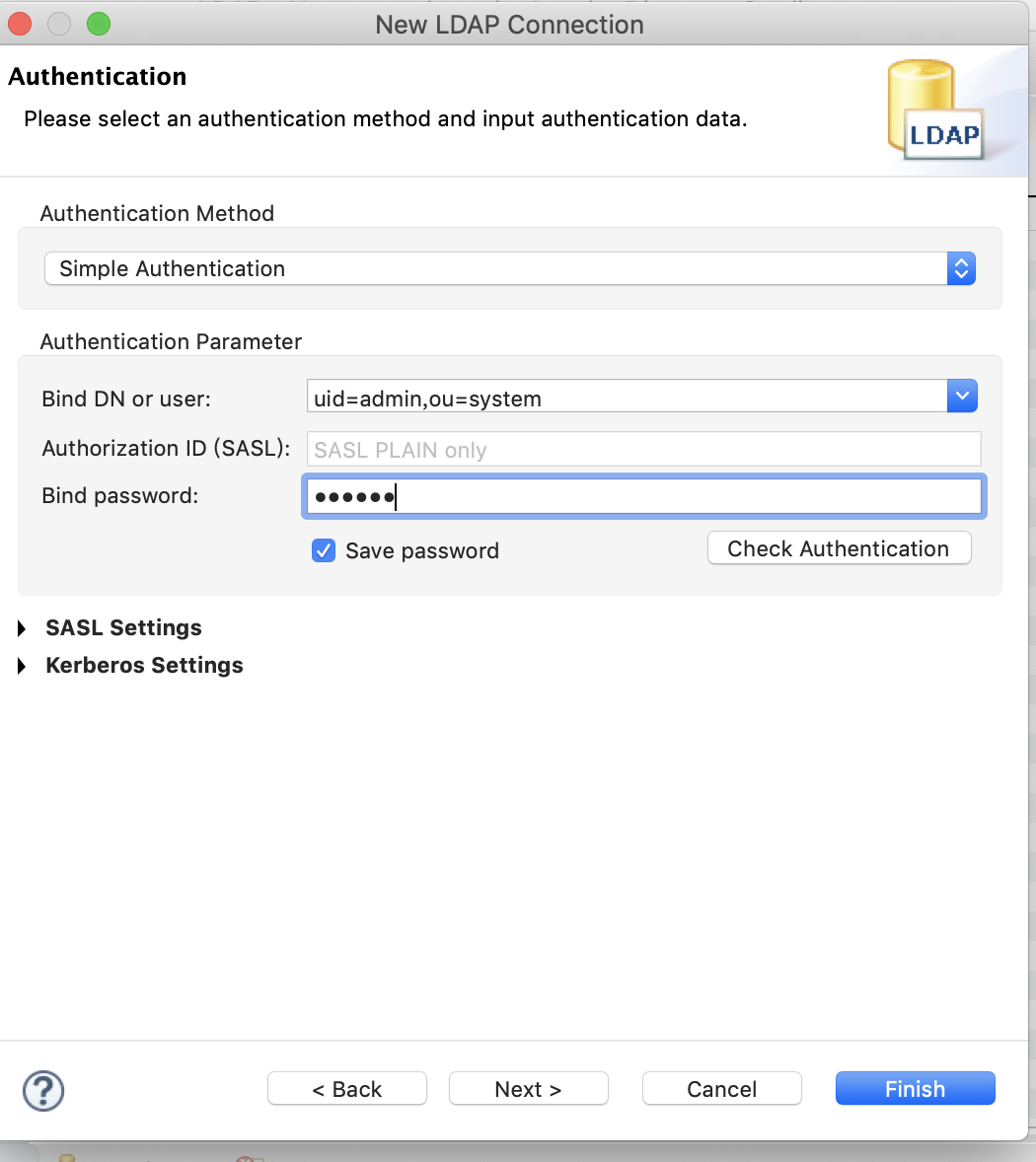This screenshot has width=1036, height=1162.
Task: Click the Bind DN dropdown arrow icon
Action: pyautogui.click(x=962, y=396)
